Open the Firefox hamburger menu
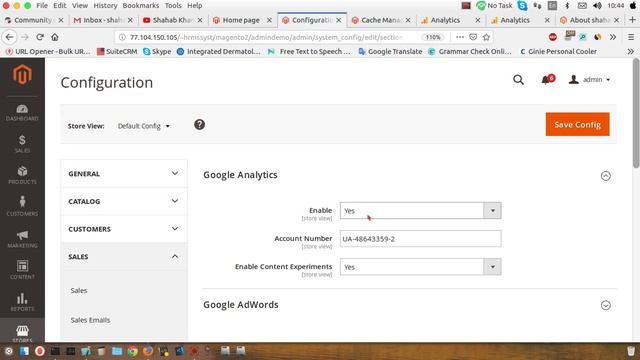 click(x=631, y=37)
